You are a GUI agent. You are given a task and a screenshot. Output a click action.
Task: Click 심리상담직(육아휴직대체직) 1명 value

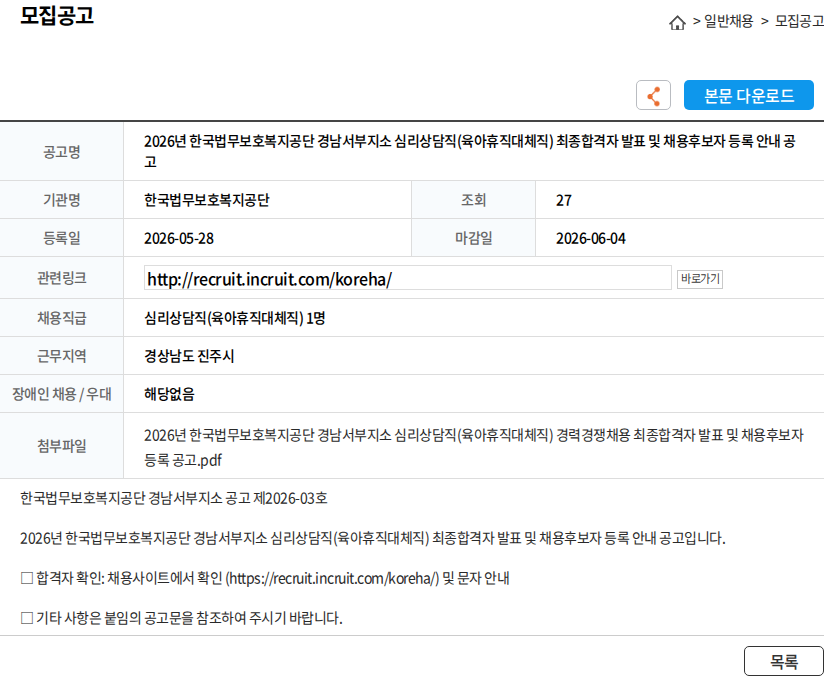pyautogui.click(x=234, y=318)
